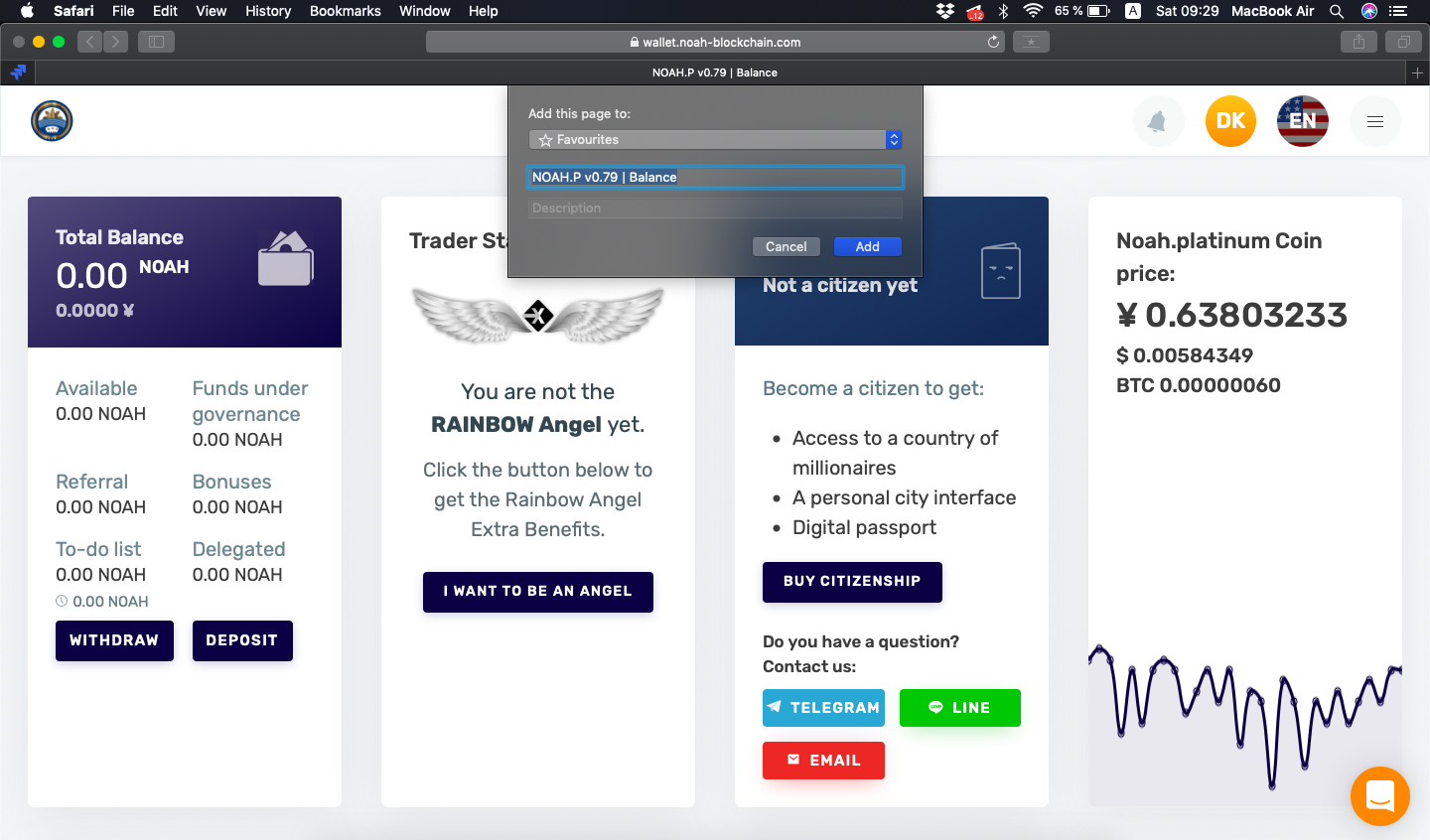Open the View menu

(211, 11)
